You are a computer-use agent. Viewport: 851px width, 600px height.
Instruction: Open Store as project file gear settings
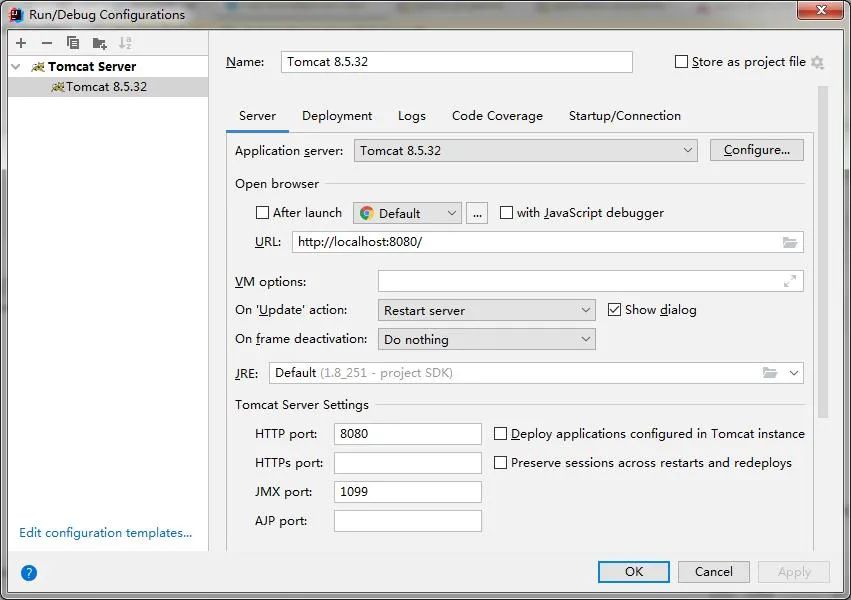point(817,62)
